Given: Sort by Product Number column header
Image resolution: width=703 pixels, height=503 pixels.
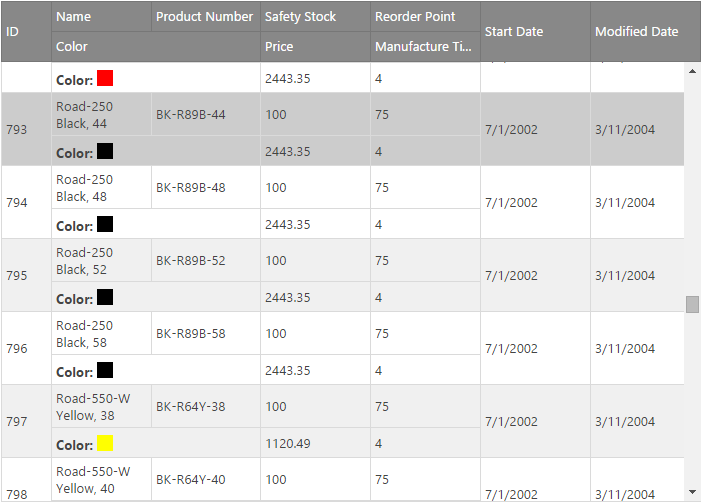Looking at the screenshot, I should 205,17.
